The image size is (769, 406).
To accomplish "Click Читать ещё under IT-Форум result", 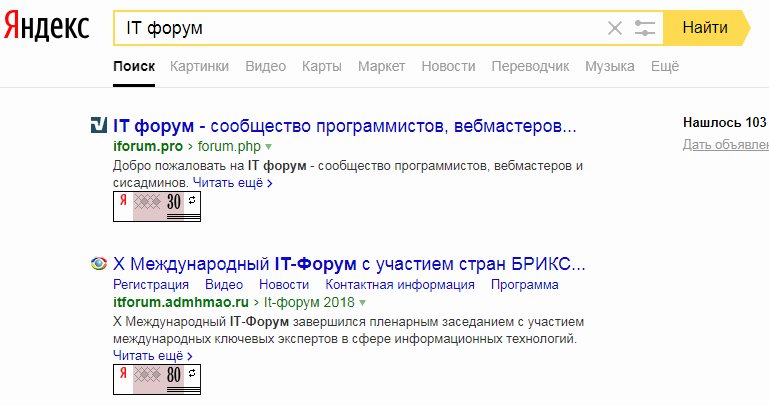I will coord(153,355).
